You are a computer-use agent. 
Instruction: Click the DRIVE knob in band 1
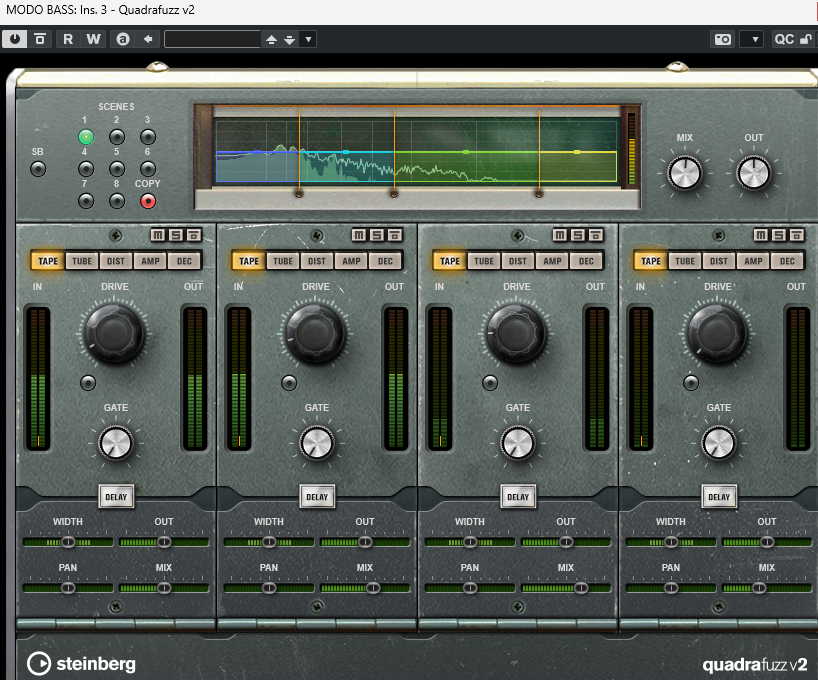(114, 333)
